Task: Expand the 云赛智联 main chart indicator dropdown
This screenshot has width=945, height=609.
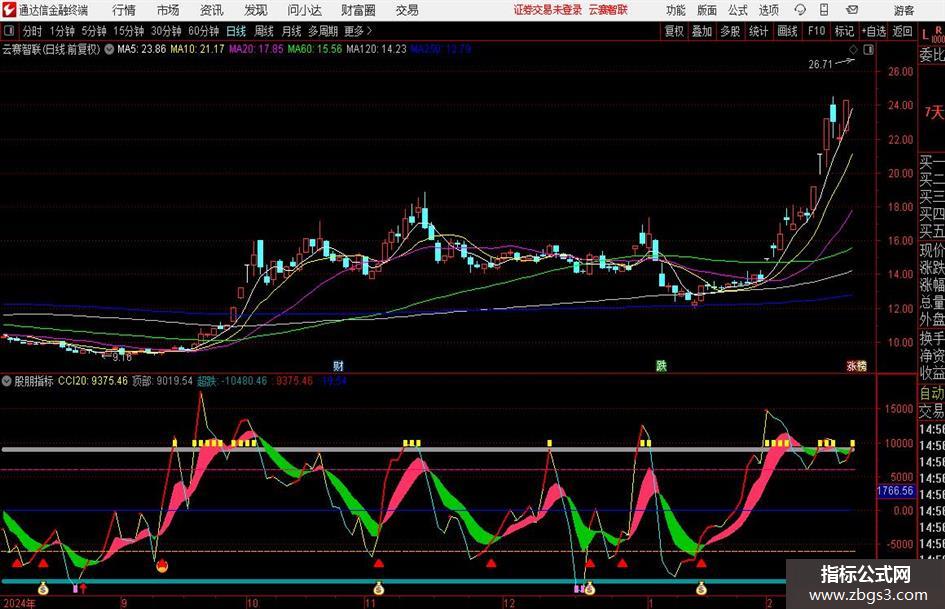Action: pos(109,49)
